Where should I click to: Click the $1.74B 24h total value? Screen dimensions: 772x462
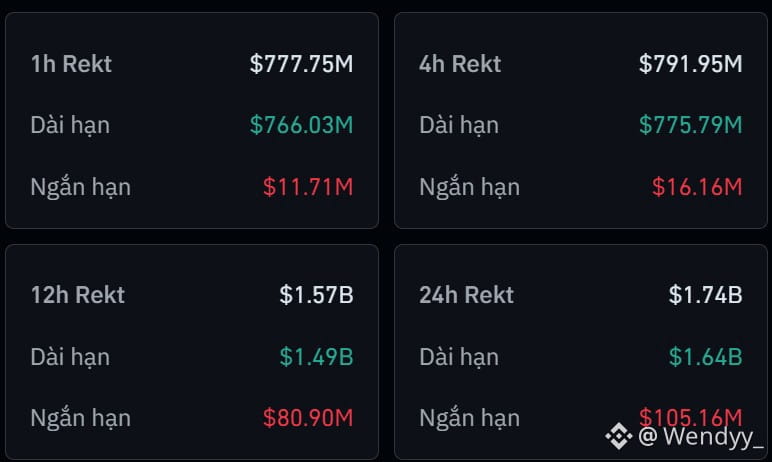(x=705, y=295)
